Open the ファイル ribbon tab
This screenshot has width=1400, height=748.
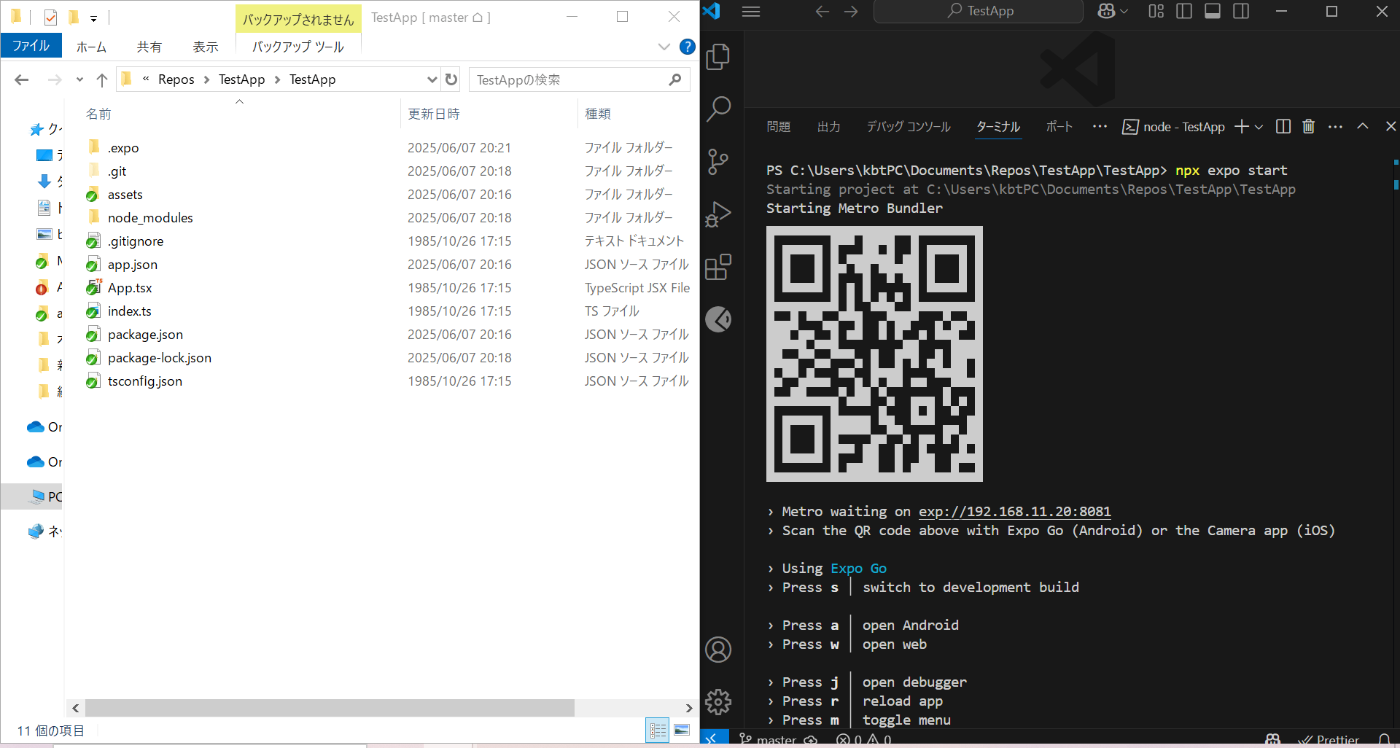pyautogui.click(x=31, y=46)
